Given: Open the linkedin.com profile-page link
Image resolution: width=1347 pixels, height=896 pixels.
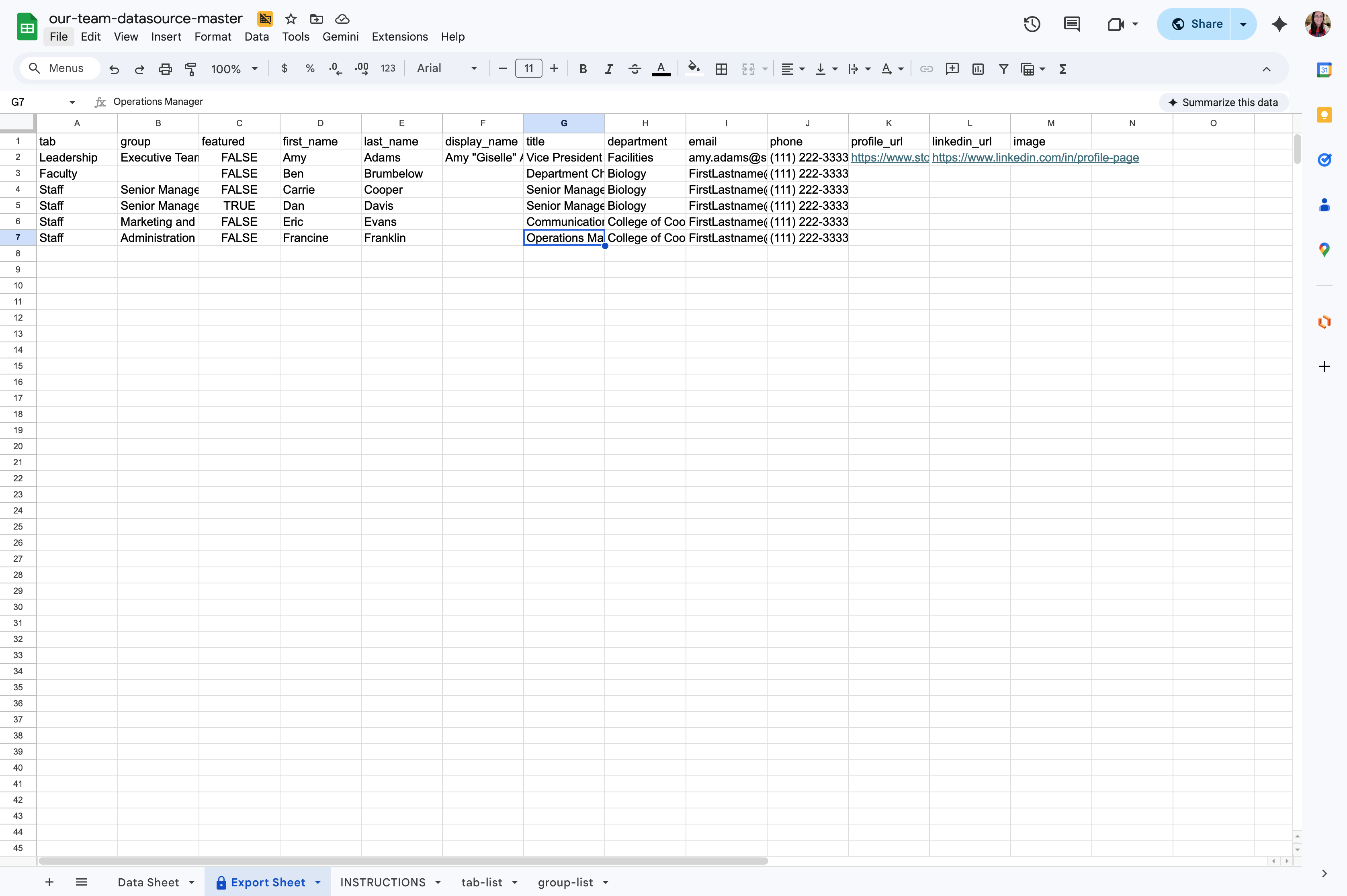Looking at the screenshot, I should (1035, 158).
